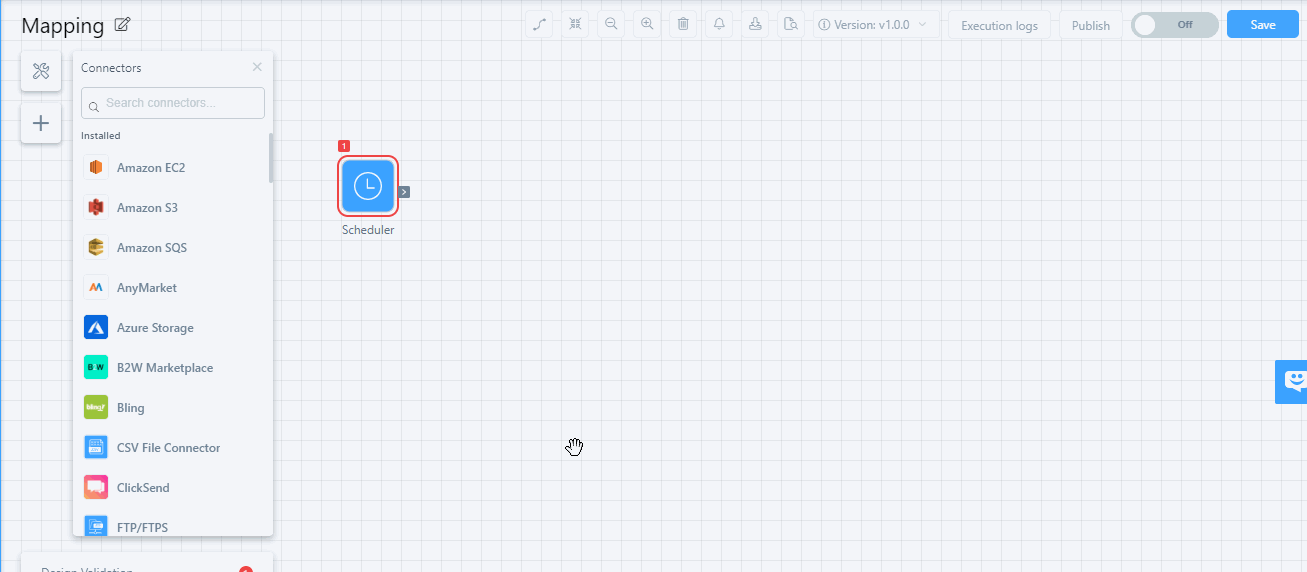Edit the Mapping title with pencil icon
Image resolution: width=1307 pixels, height=572 pixels.
click(x=123, y=25)
